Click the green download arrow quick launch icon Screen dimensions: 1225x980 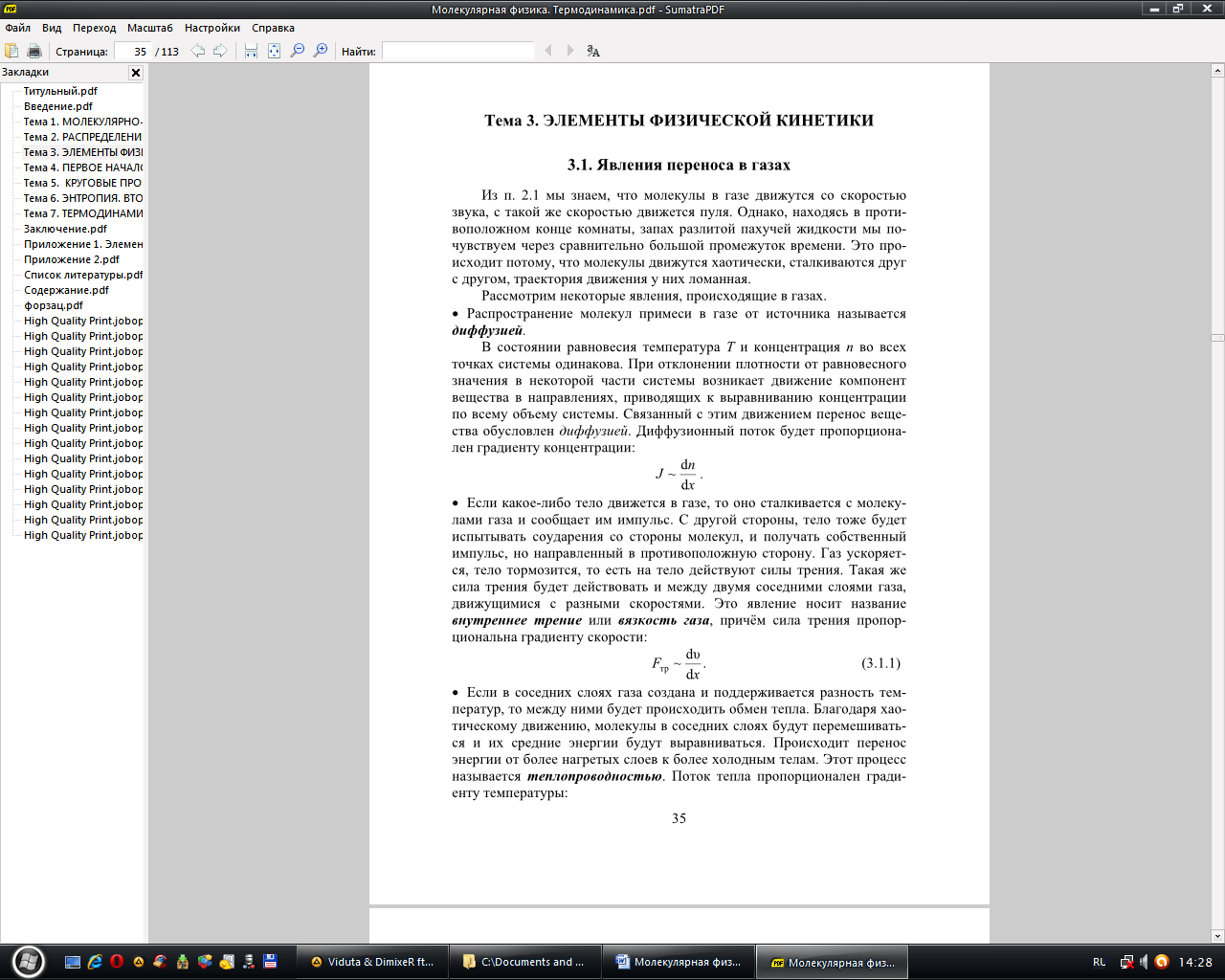pyautogui.click(x=182, y=962)
